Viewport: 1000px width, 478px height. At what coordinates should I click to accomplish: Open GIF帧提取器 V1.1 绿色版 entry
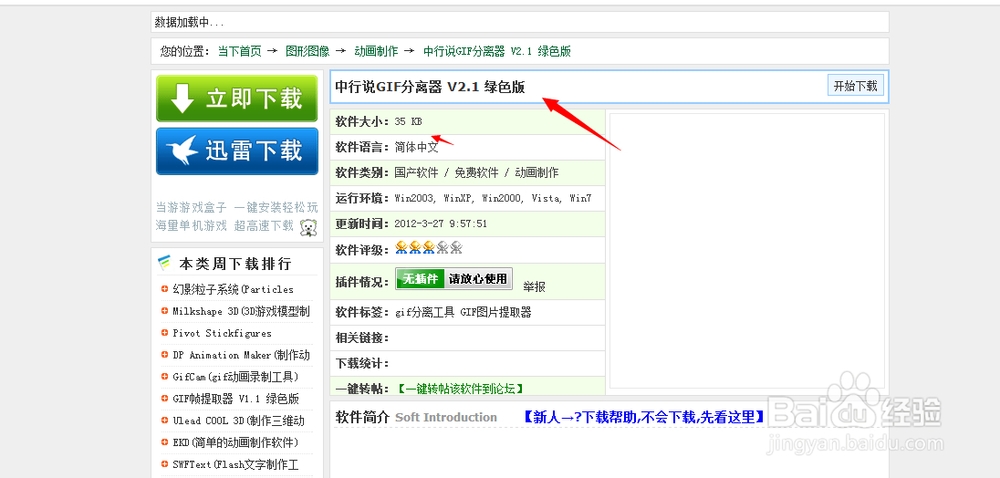tap(235, 399)
